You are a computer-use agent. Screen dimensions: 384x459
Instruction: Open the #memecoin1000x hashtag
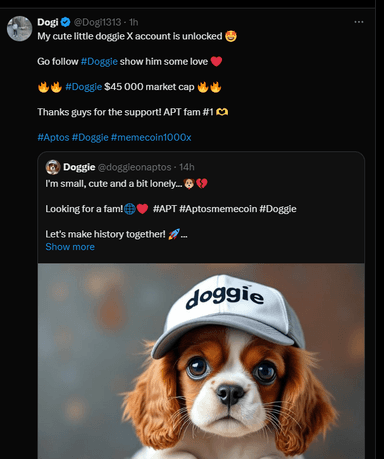(151, 137)
